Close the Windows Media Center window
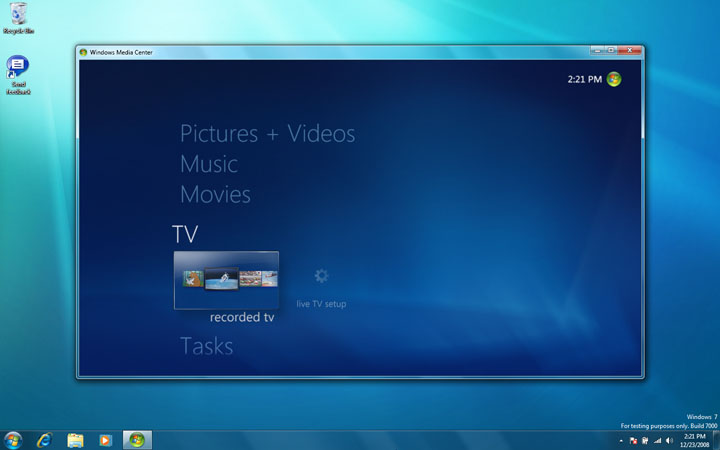This screenshot has height=450, width=720. click(630, 50)
